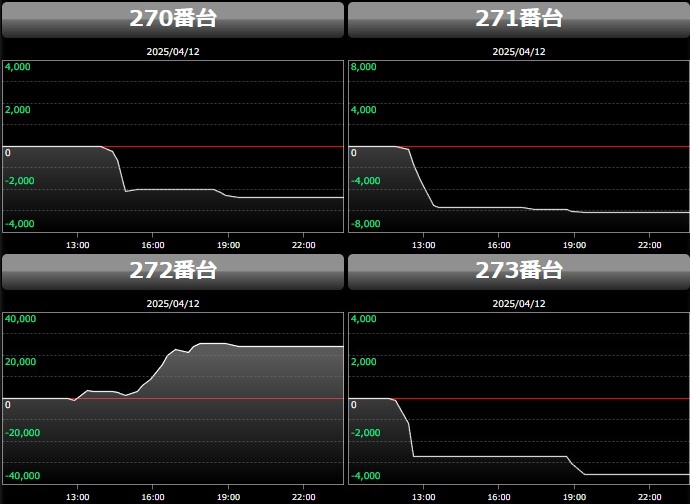Select the 2025/04/12 date above 272番台 chart
The height and width of the screenshot is (504, 690).
tap(172, 303)
